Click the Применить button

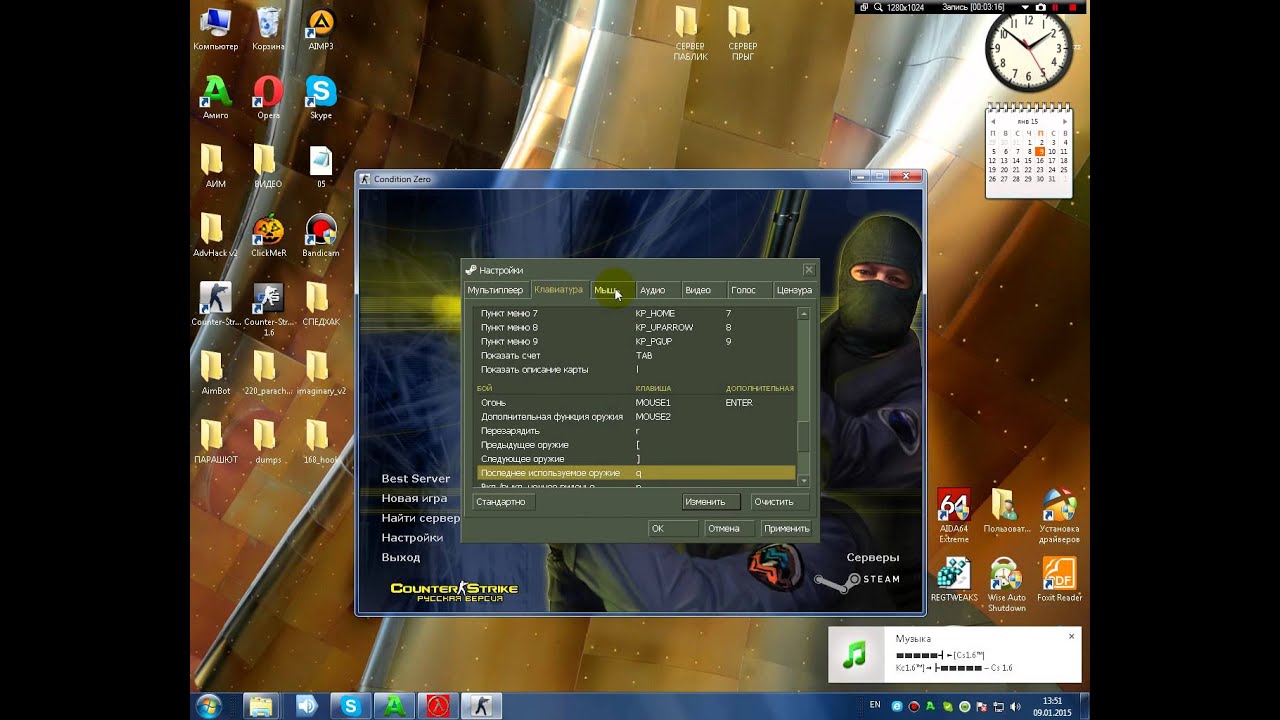(786, 528)
